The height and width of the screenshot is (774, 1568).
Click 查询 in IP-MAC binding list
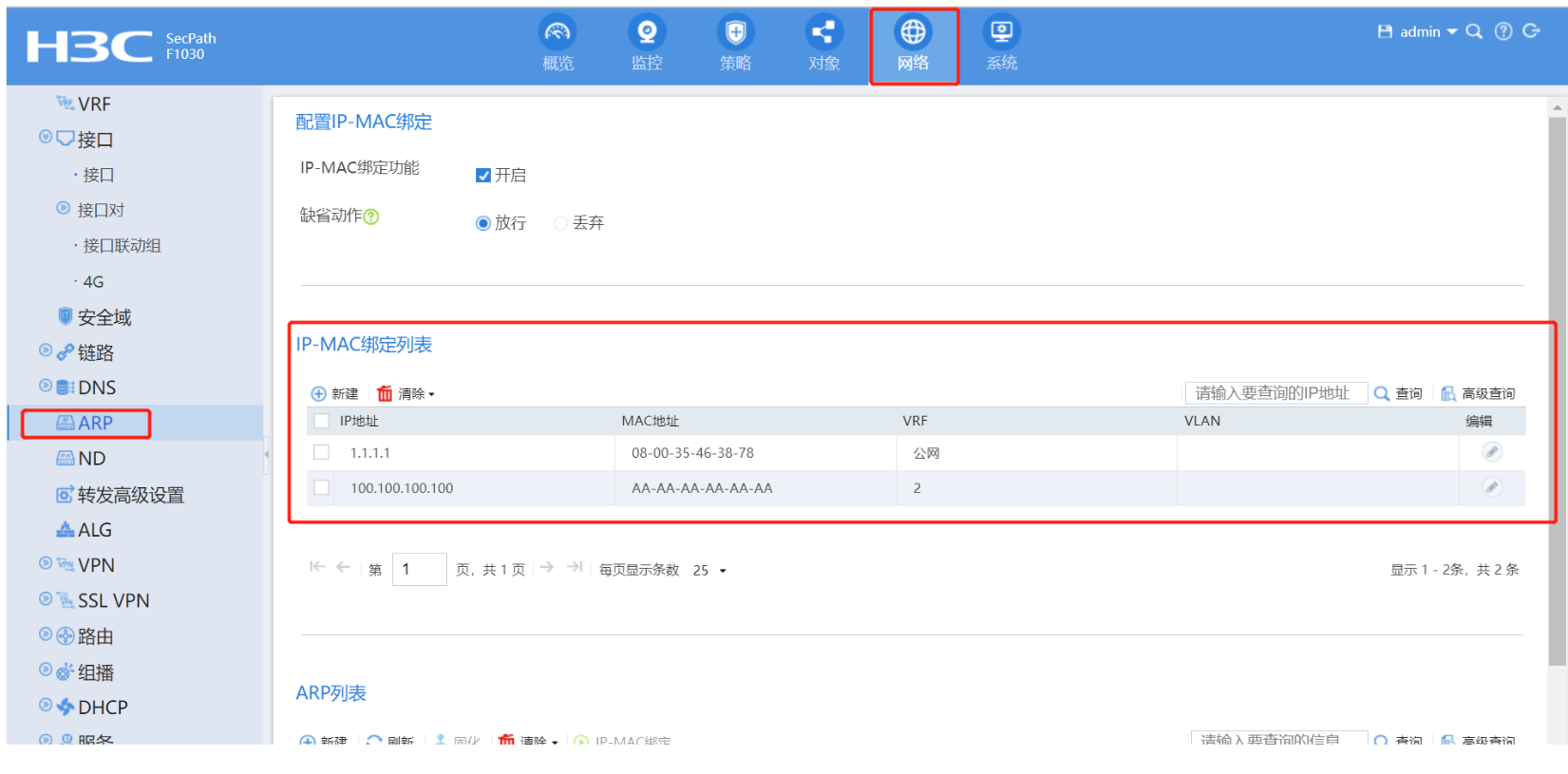coord(1398,393)
